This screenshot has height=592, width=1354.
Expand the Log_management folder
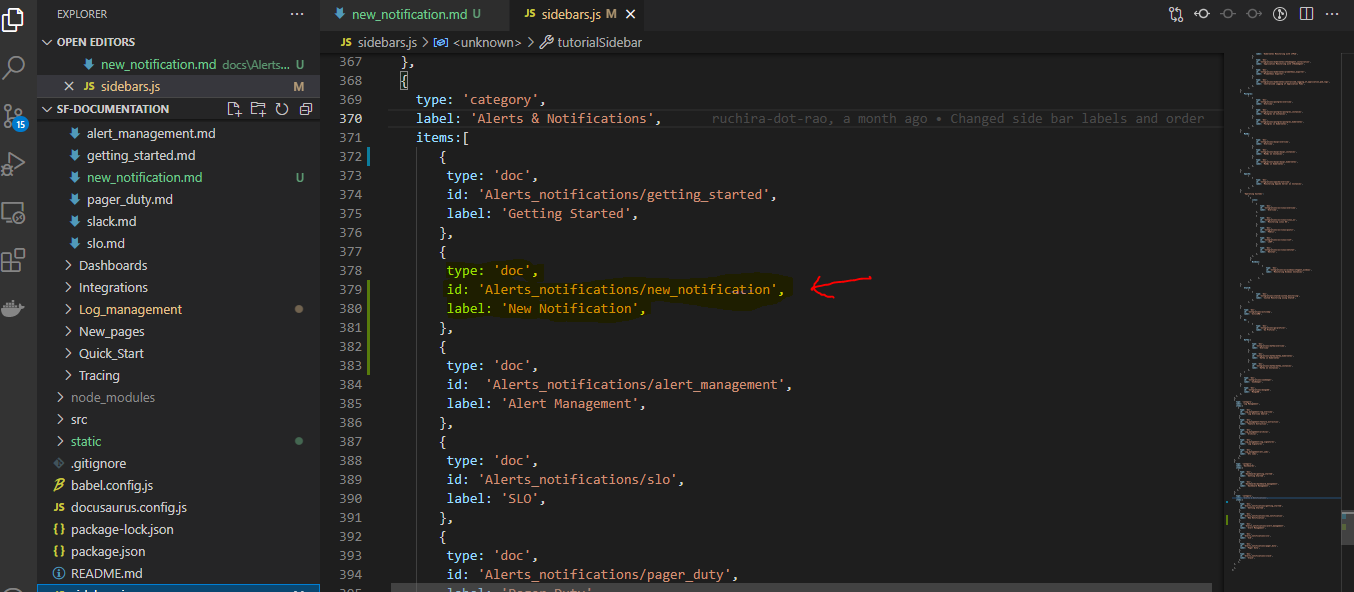point(130,309)
